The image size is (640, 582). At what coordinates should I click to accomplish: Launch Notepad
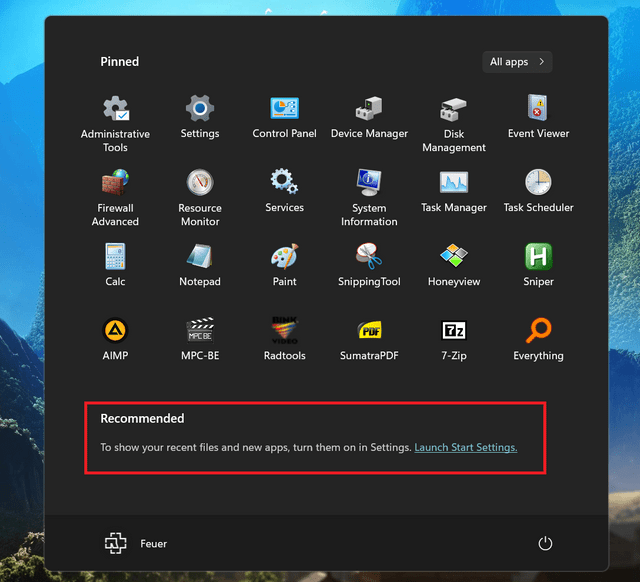200,265
